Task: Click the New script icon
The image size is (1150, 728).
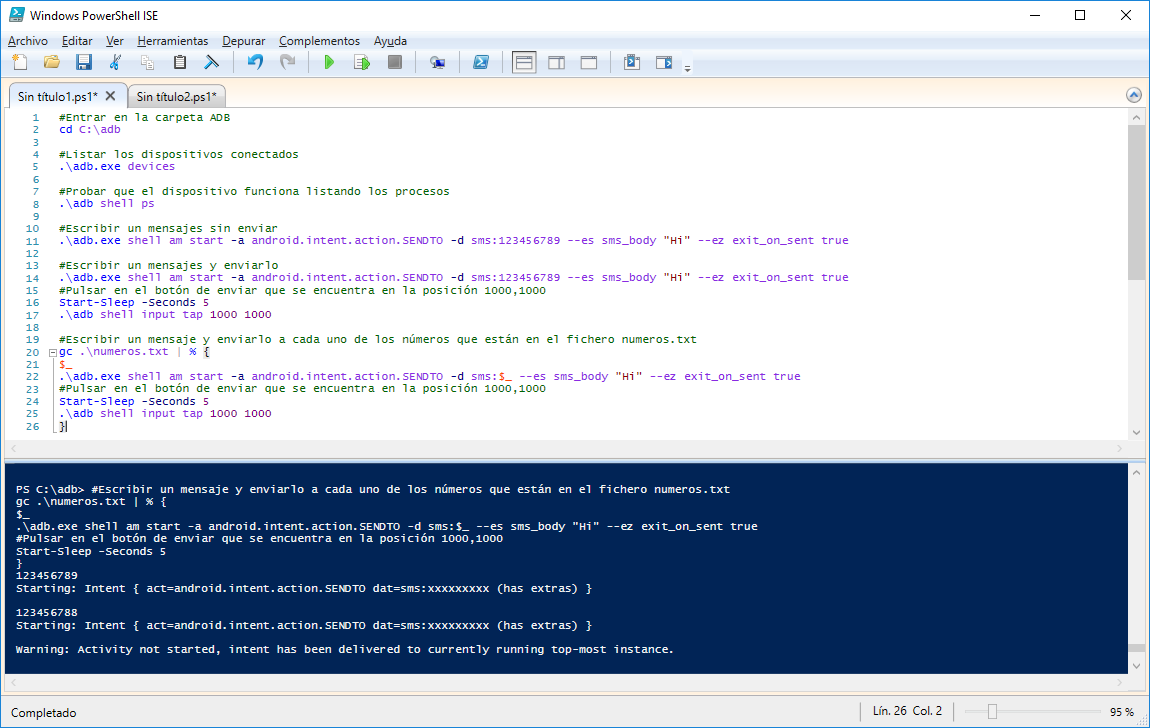Action: coord(20,62)
